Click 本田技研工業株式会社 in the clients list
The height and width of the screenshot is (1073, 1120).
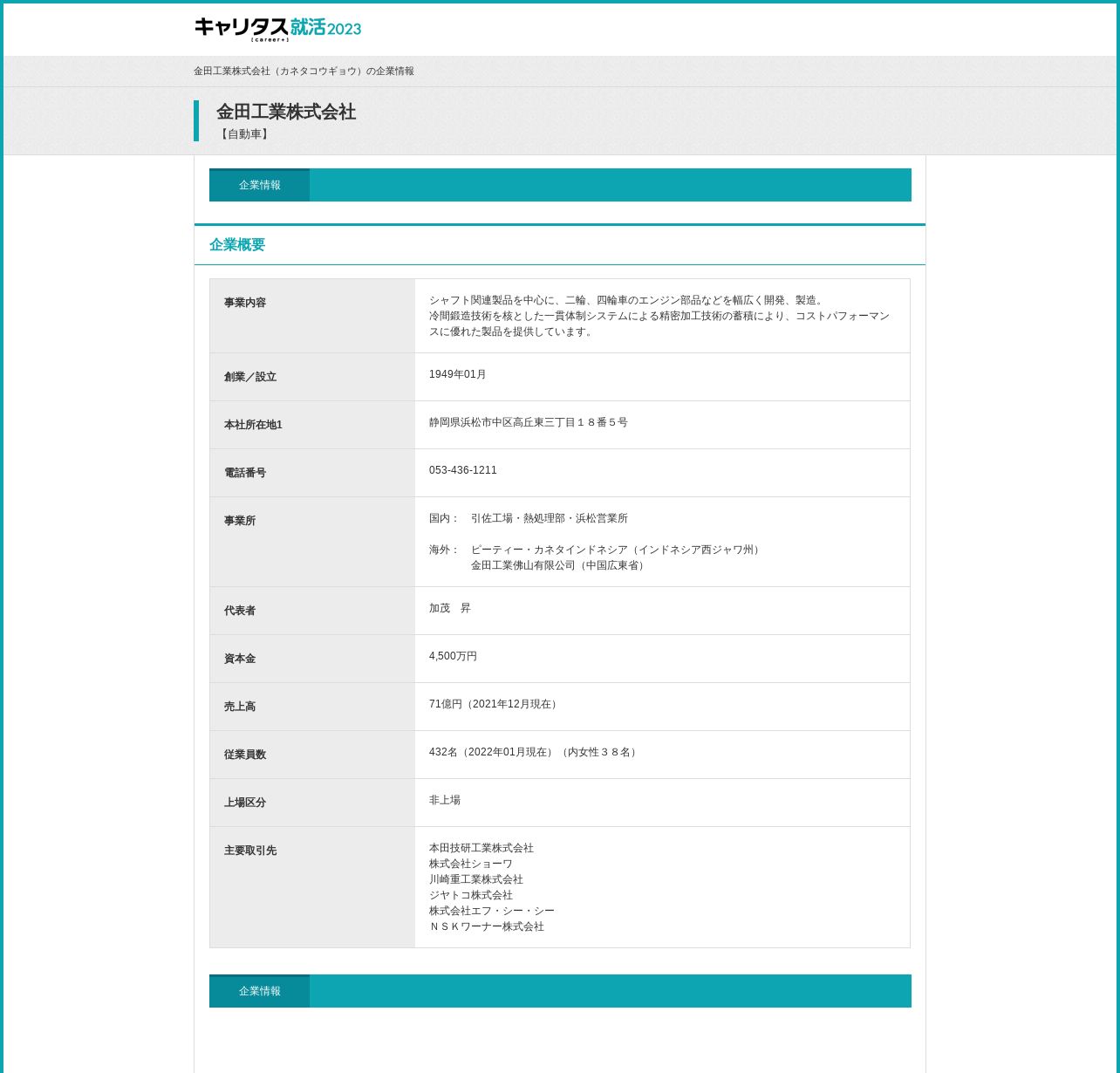(x=481, y=848)
